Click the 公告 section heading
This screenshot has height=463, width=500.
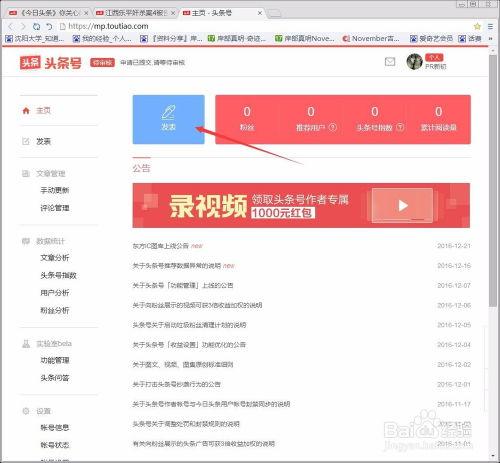coord(141,168)
